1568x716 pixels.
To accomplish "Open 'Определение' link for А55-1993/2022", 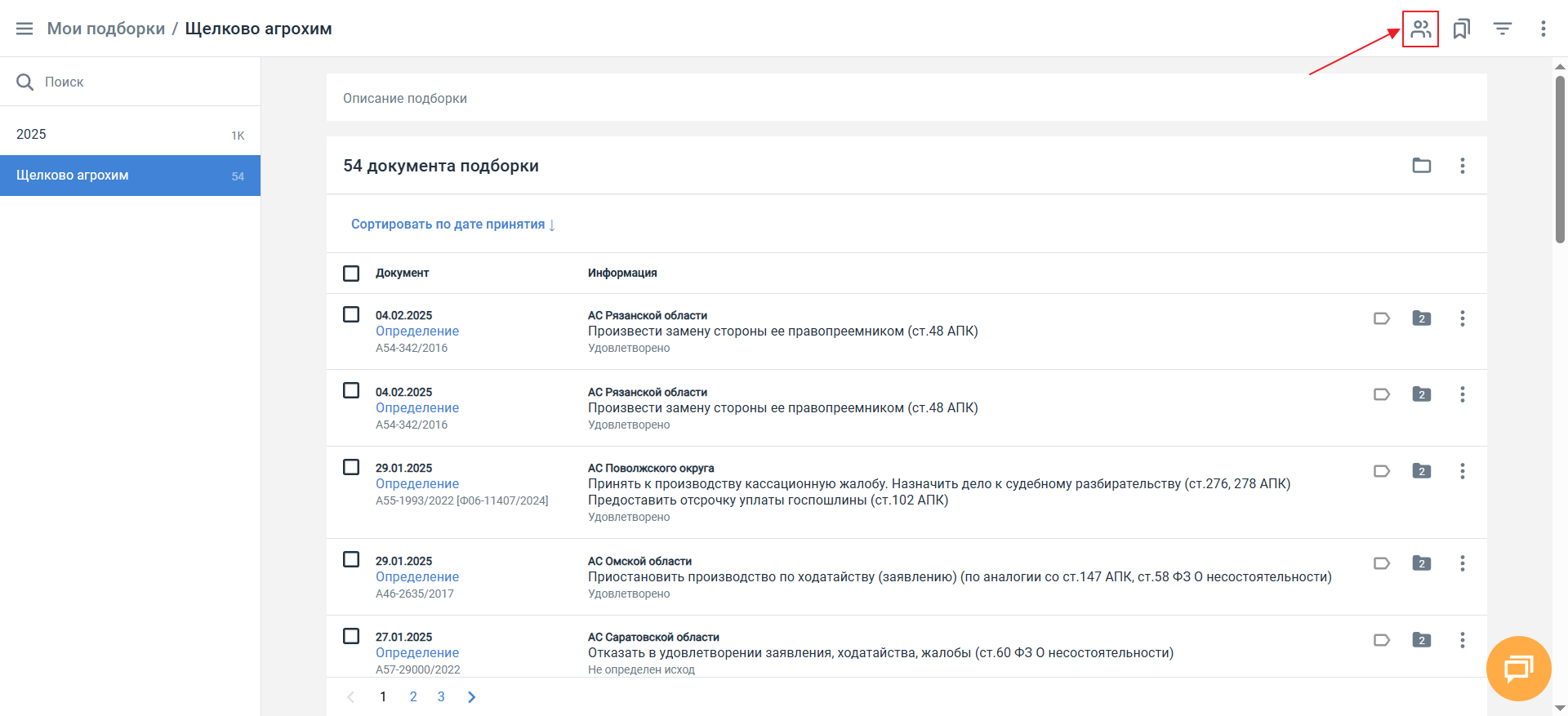I will click(x=417, y=484).
